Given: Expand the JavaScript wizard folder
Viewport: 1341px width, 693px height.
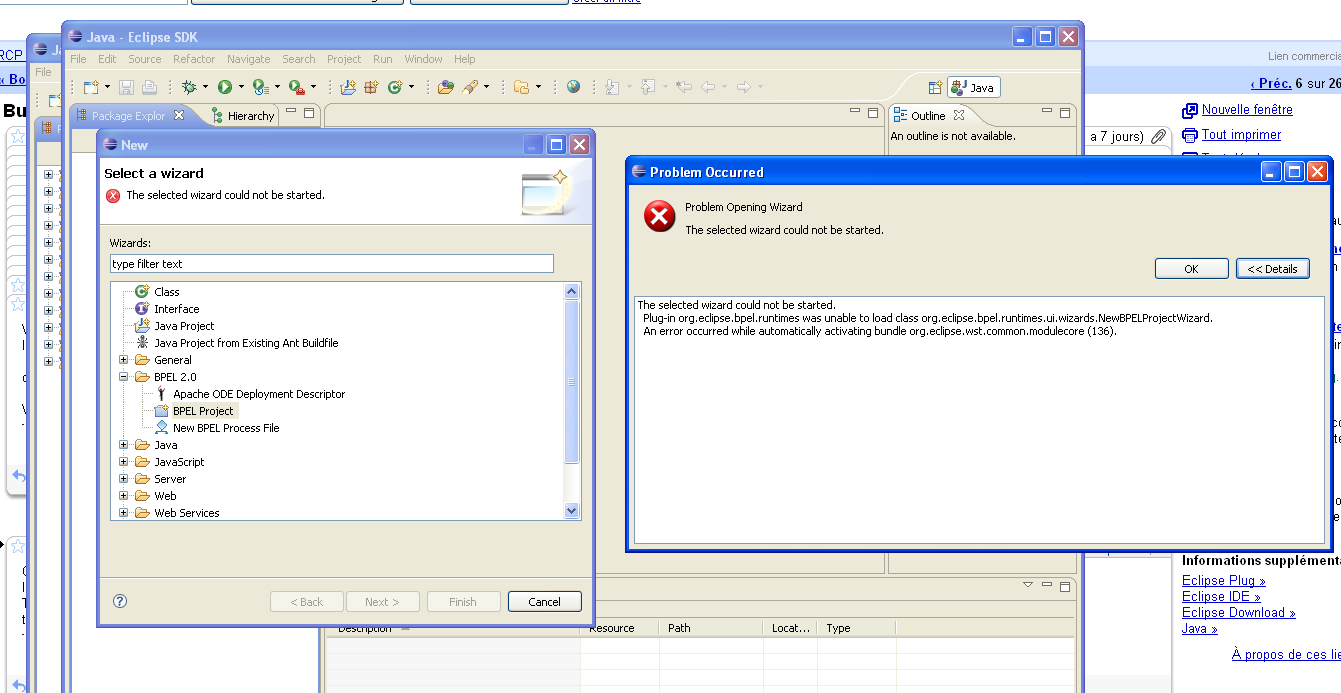Looking at the screenshot, I should [x=124, y=462].
